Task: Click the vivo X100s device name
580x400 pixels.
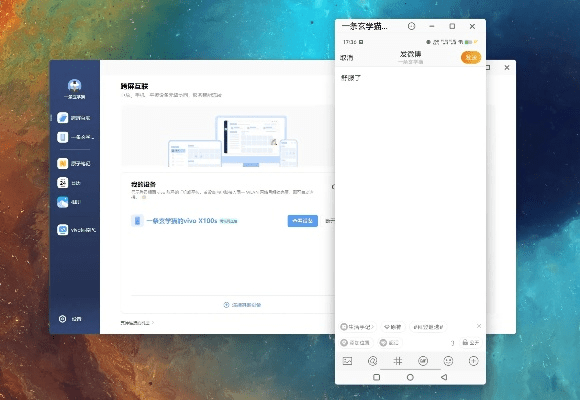Action: pos(182,221)
